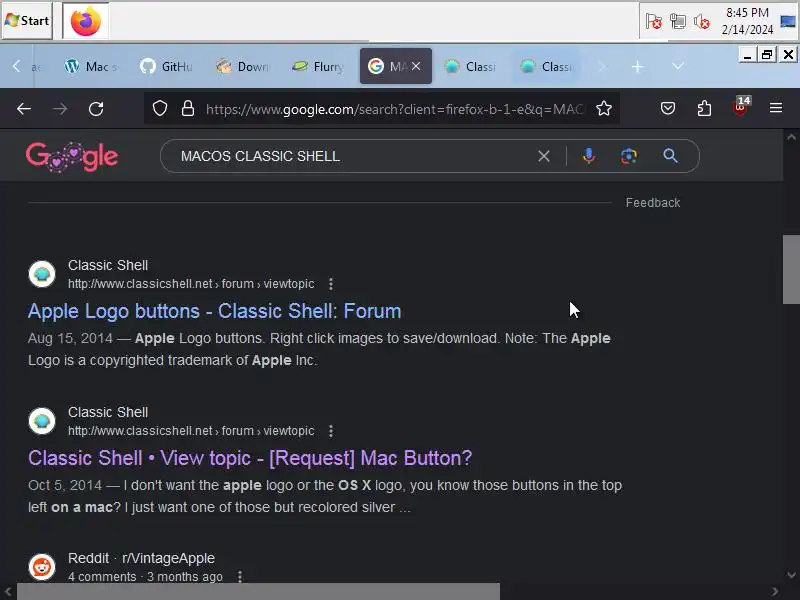
Task: Click the scroll up arrow
Action: (x=791, y=137)
